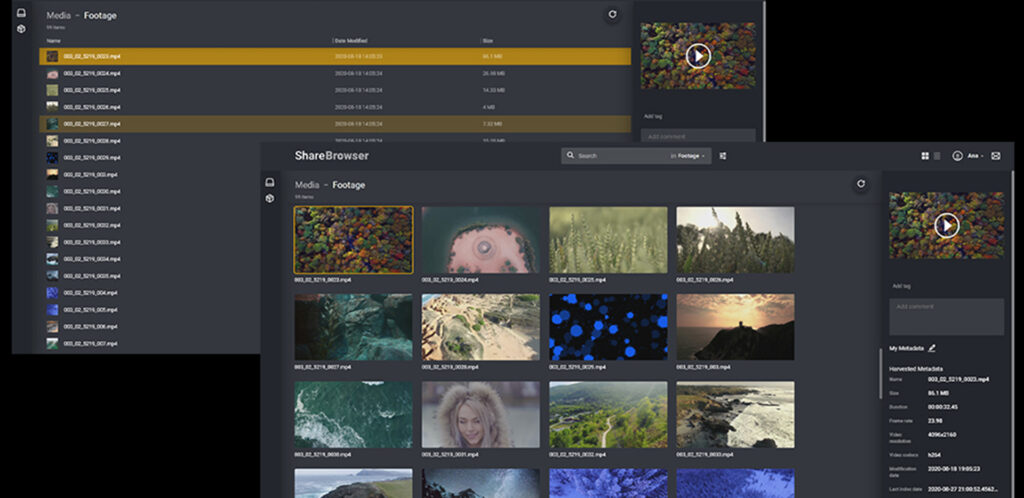Click the My Metadata heading
1024x498 pixels.
click(906, 349)
